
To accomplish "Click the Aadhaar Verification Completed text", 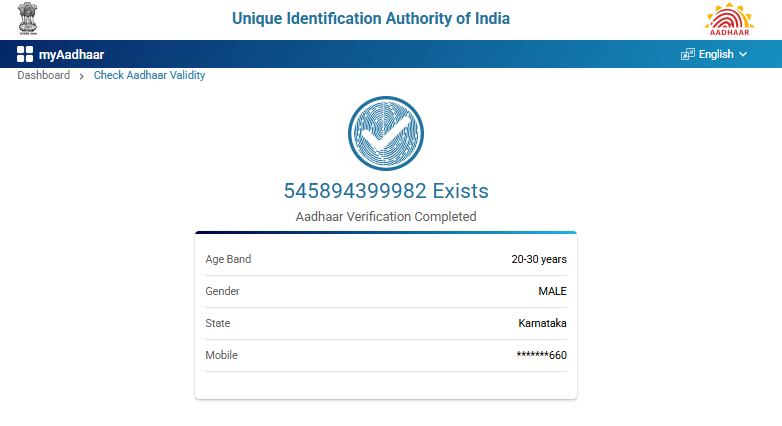I will [x=386, y=216].
